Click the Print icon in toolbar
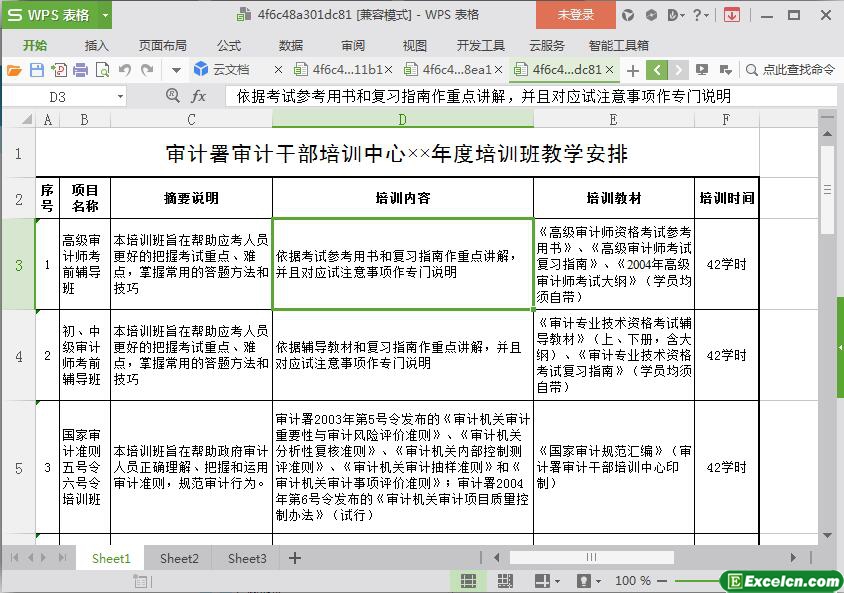Image resolution: width=844 pixels, height=593 pixels. click(x=80, y=70)
